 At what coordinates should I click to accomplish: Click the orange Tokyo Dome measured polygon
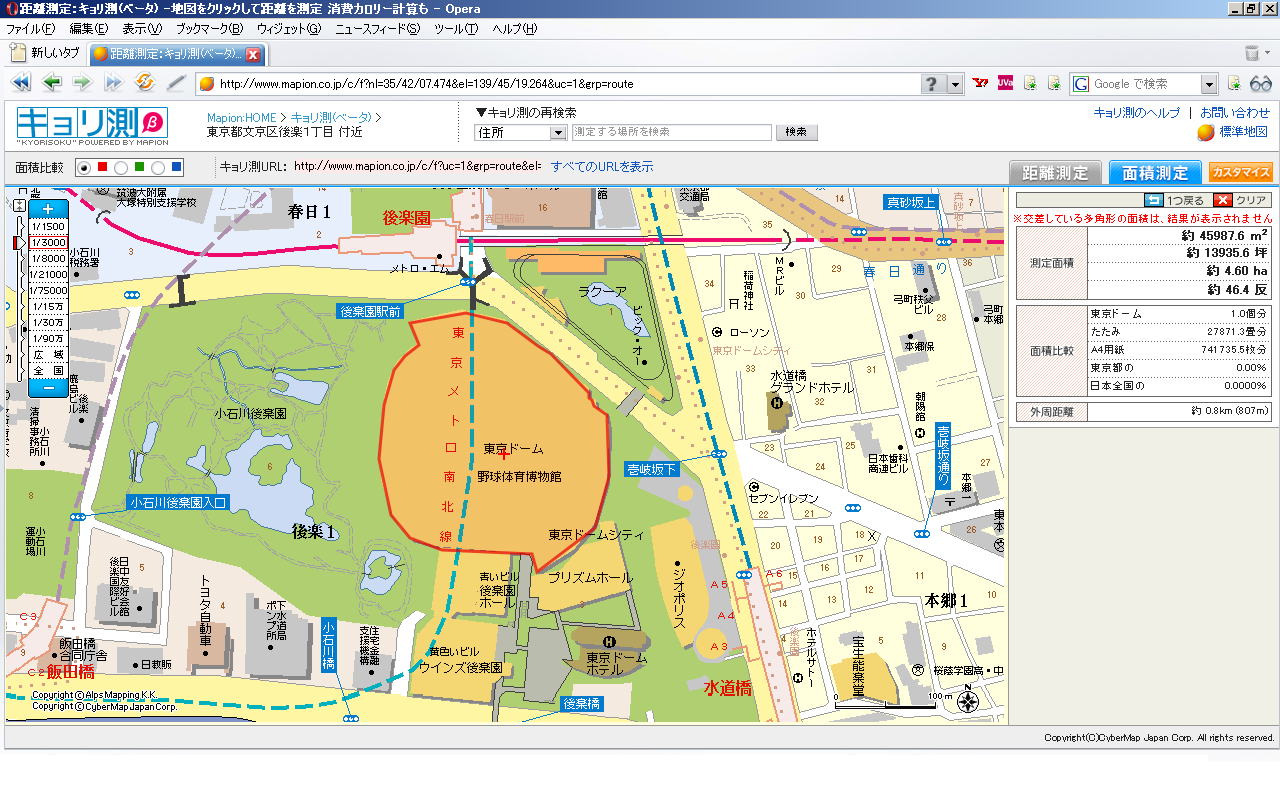(x=495, y=440)
